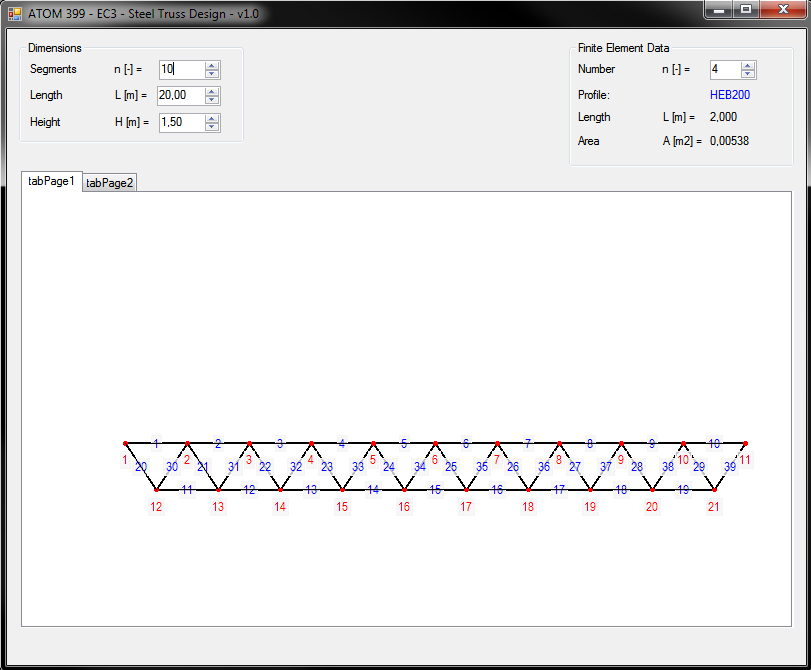The image size is (811, 670).
Task: Select red node label 2 on top chord
Action: coord(187,460)
